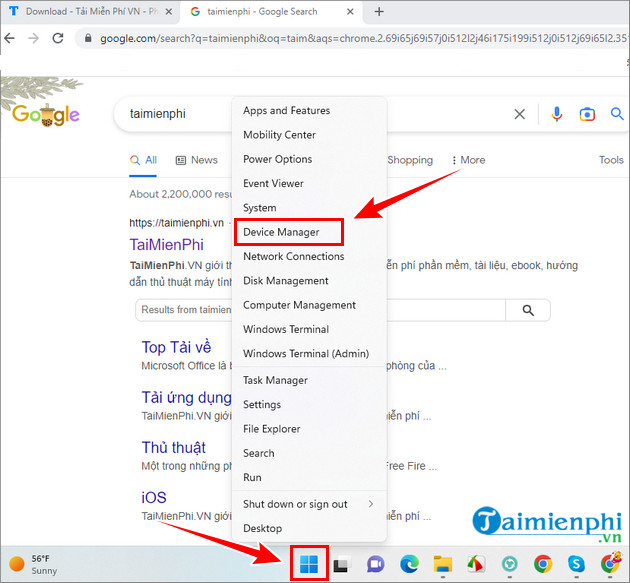Switch to the Shopping results tab
Viewport: 630px width, 583px height.
[x=410, y=160]
